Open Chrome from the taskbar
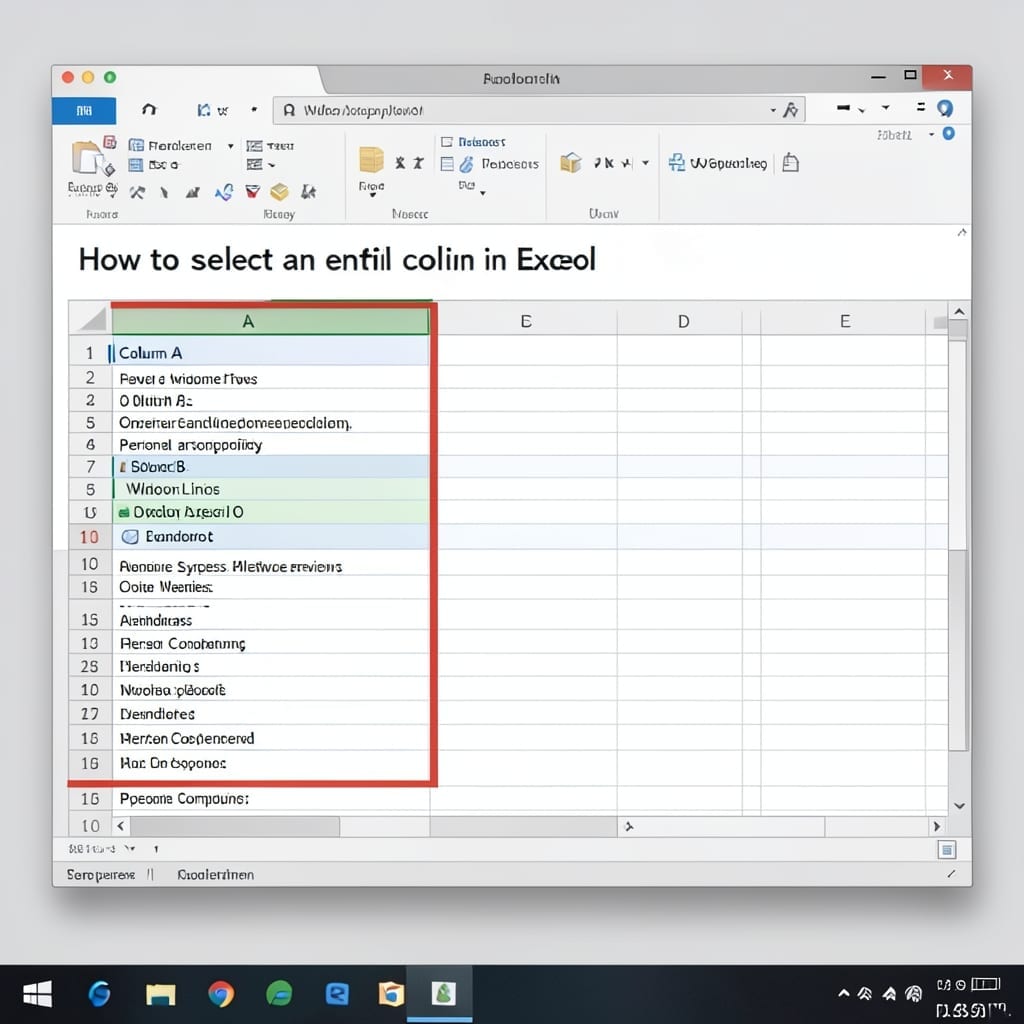 (x=221, y=995)
